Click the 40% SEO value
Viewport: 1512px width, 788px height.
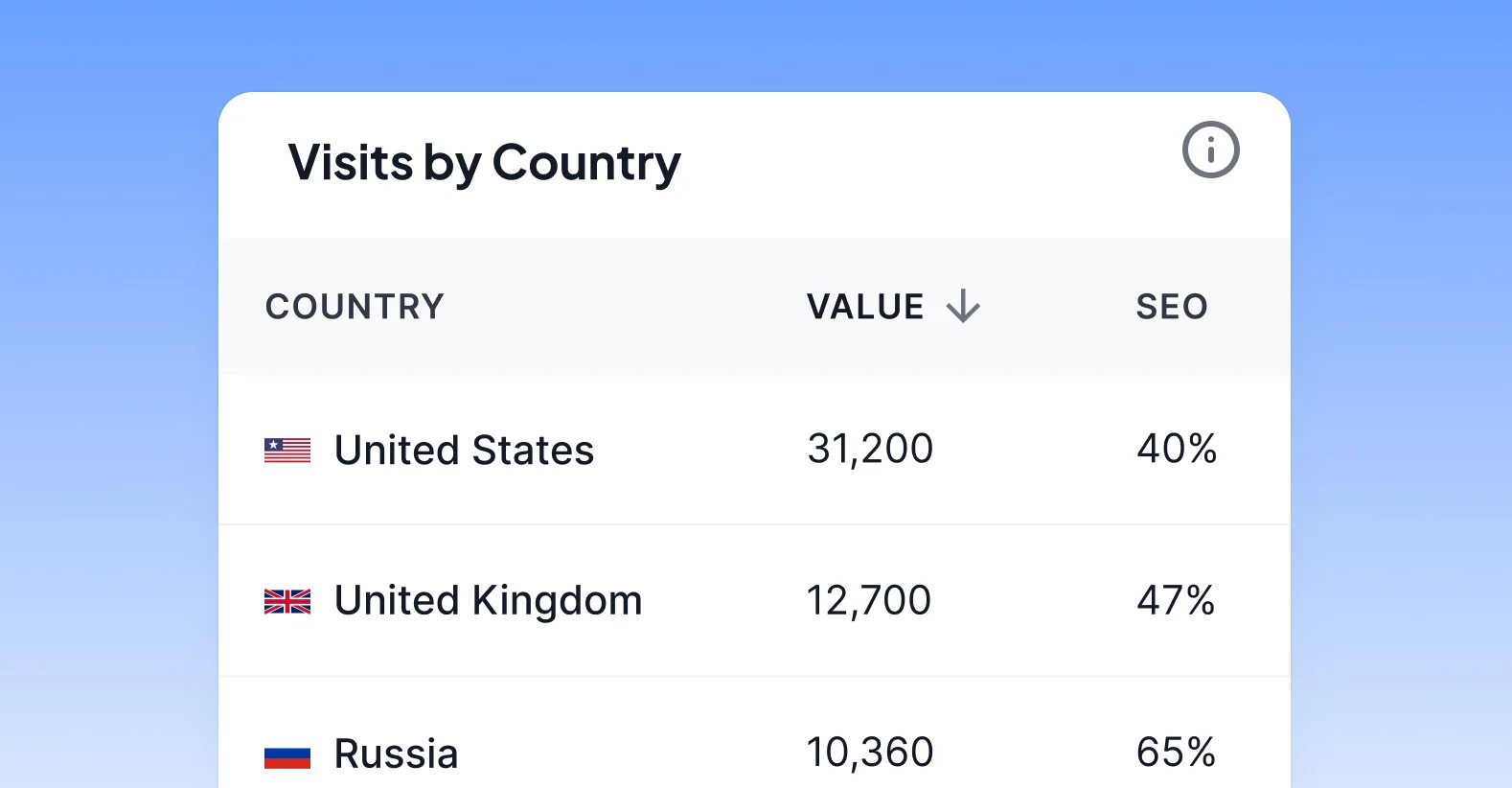(x=1177, y=449)
